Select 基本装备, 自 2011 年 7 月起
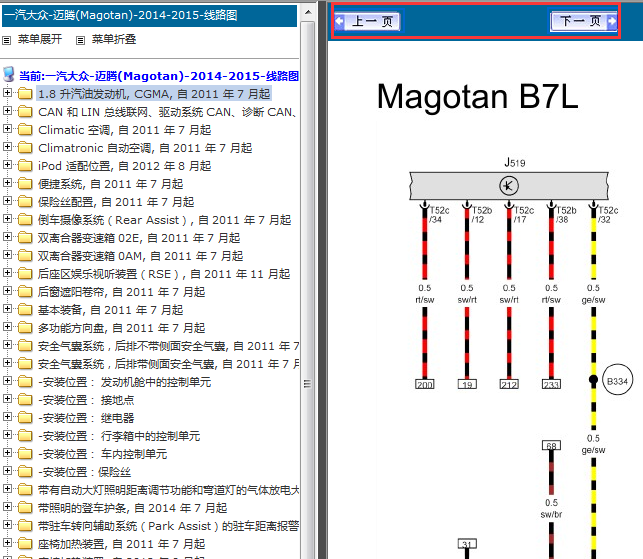 111,310
